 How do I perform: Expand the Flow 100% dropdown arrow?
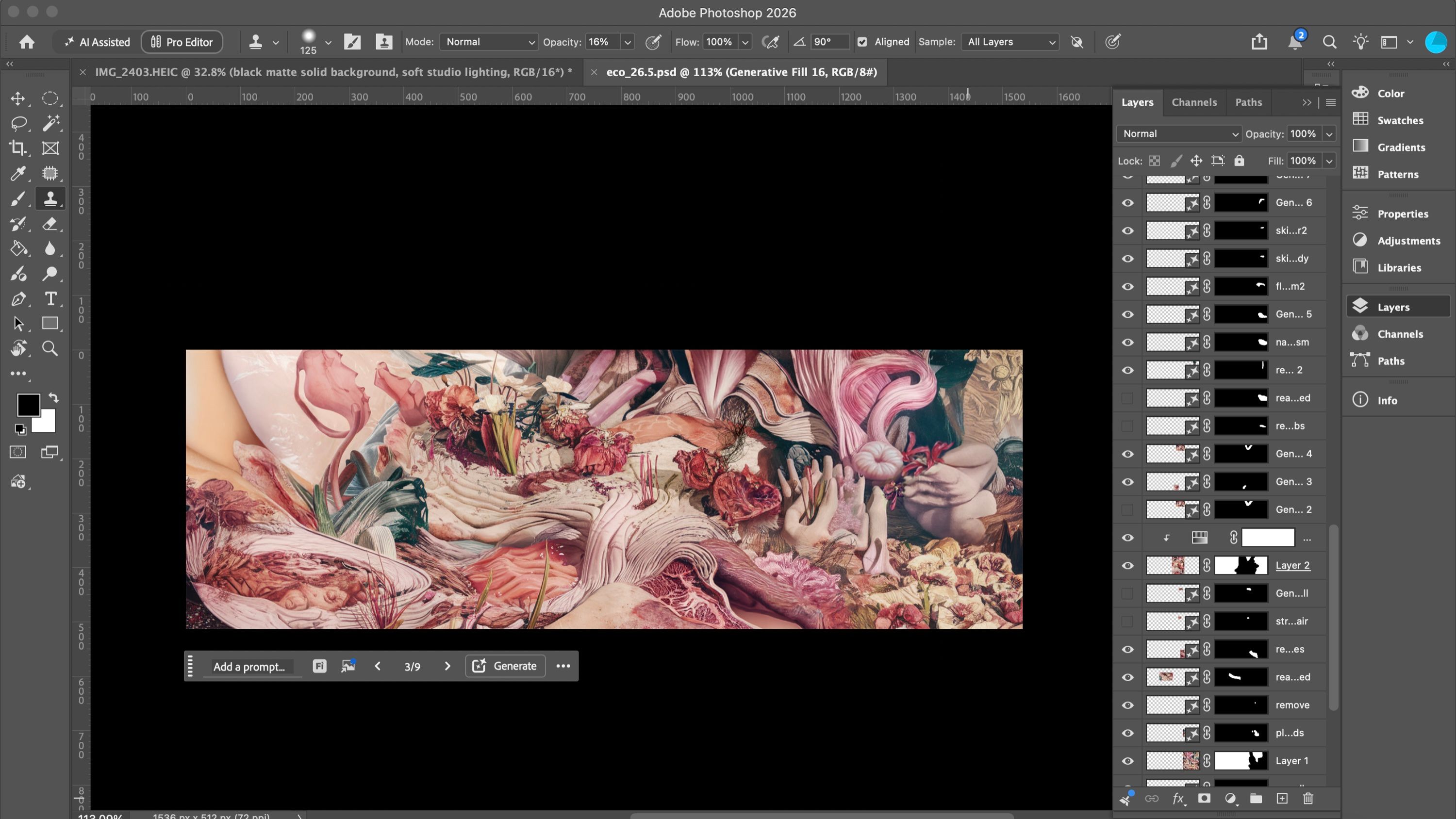[745, 42]
